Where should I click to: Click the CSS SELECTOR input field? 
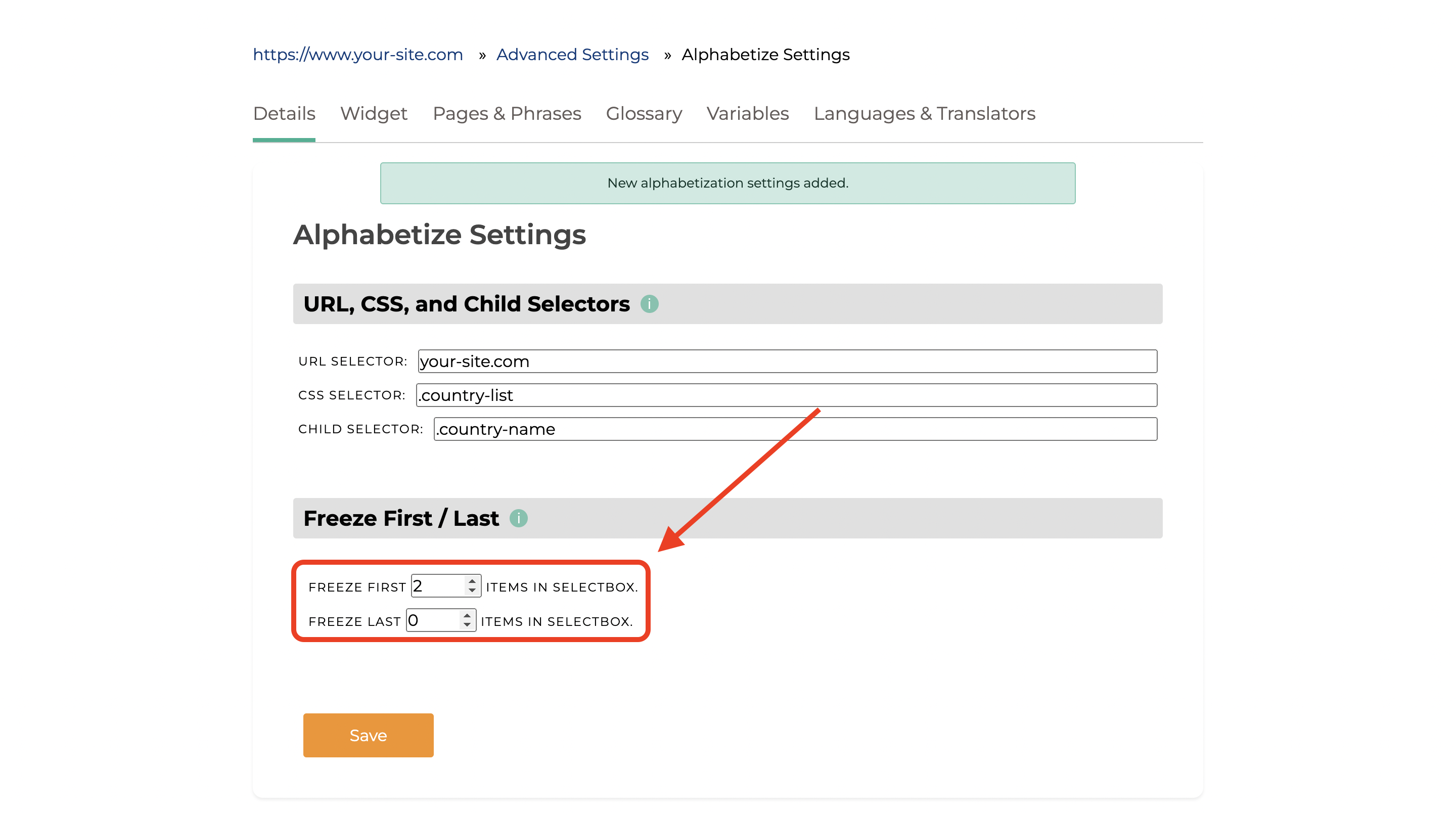click(786, 394)
